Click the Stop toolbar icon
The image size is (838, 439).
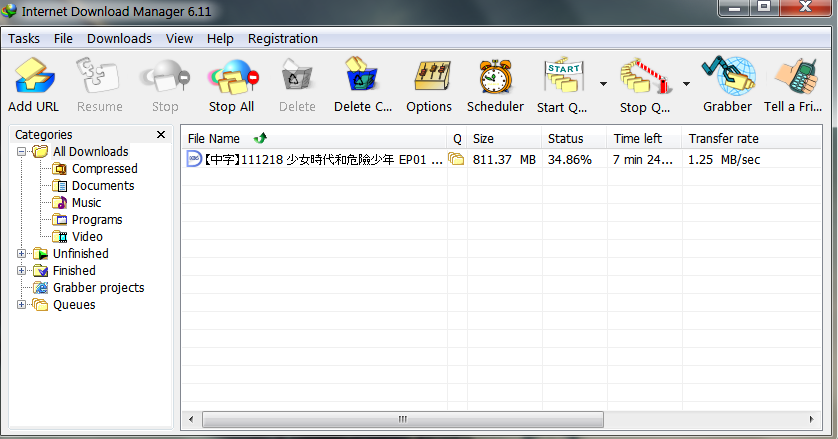[x=165, y=76]
